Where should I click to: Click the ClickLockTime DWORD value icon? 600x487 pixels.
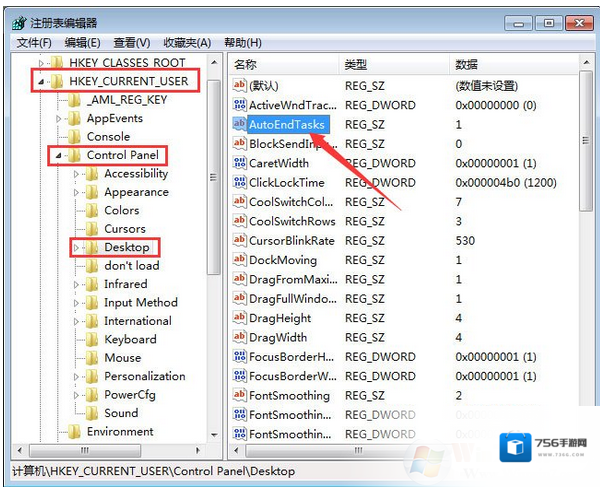pos(239,182)
